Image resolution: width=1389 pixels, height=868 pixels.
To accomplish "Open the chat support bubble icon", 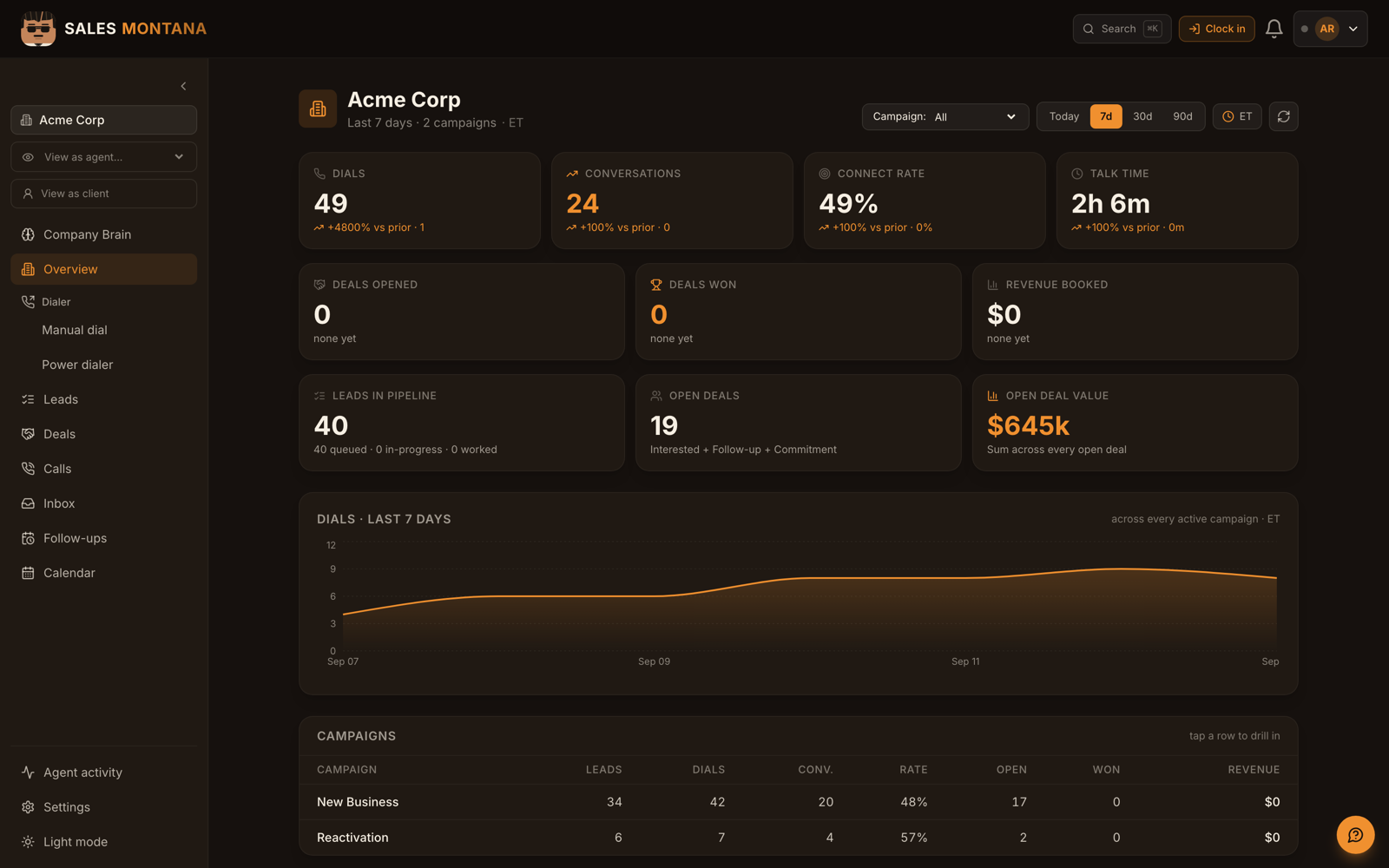I will [x=1355, y=835].
